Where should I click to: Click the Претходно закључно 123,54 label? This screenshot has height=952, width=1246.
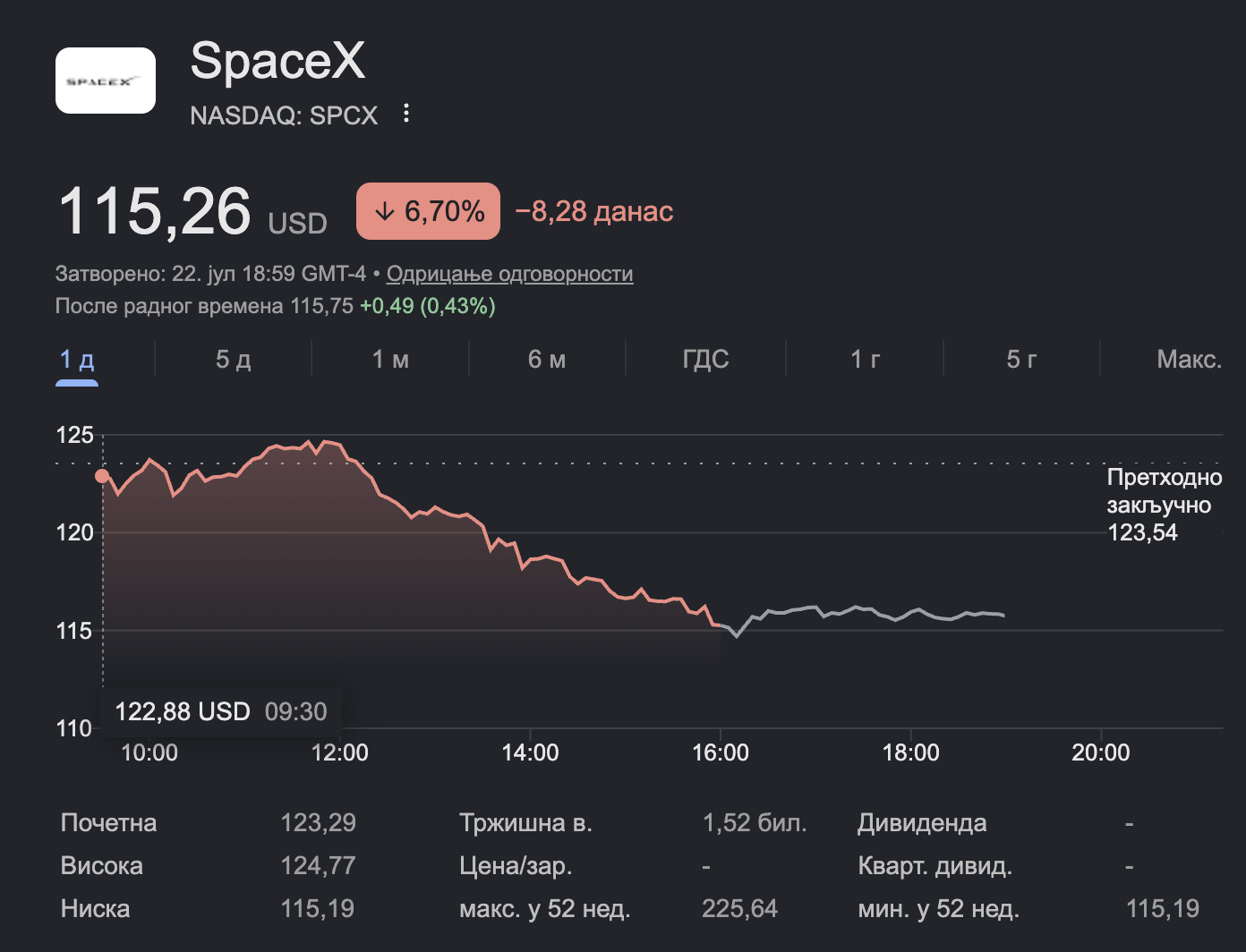1165,506
